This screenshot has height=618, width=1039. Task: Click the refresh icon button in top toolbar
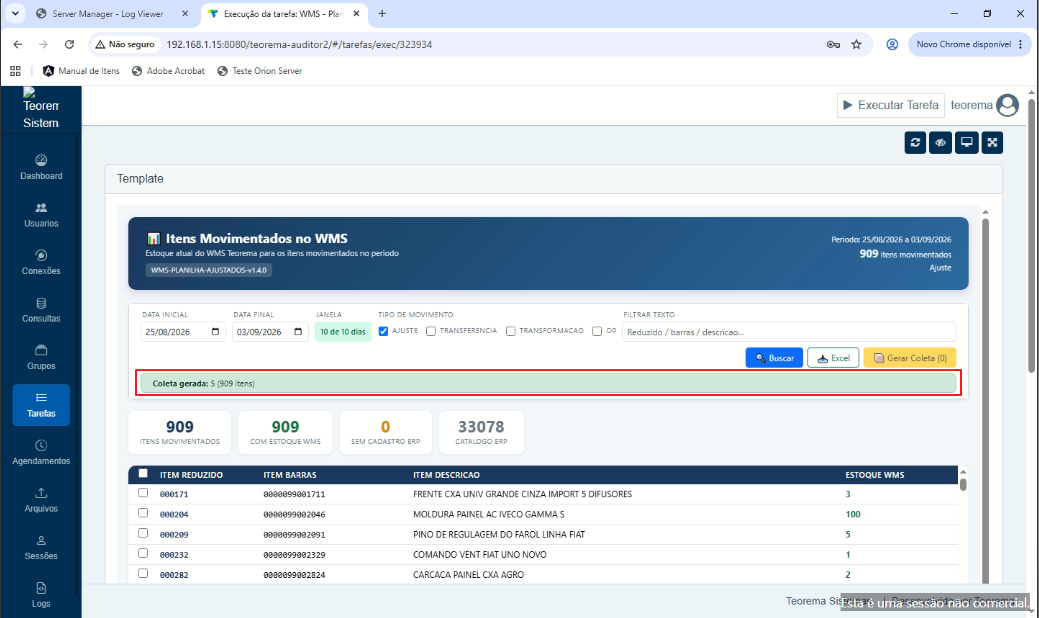point(915,142)
